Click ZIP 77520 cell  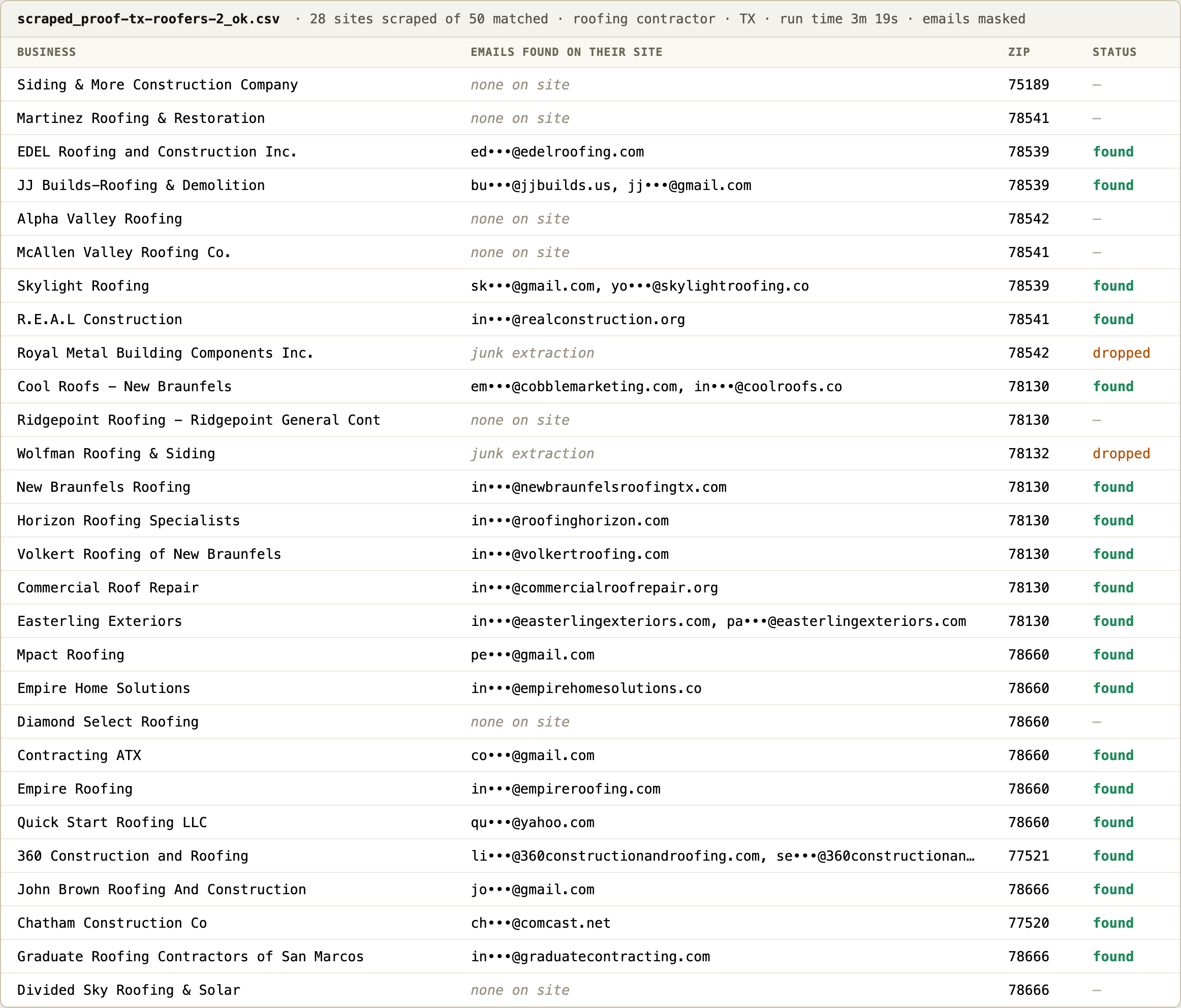[x=1028, y=923]
